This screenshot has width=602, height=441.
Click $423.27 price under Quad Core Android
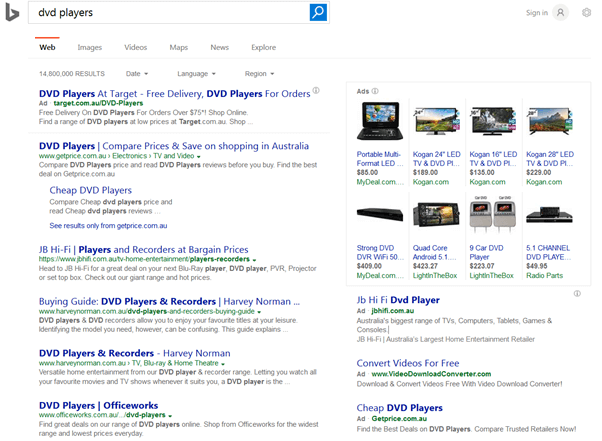(x=425, y=266)
